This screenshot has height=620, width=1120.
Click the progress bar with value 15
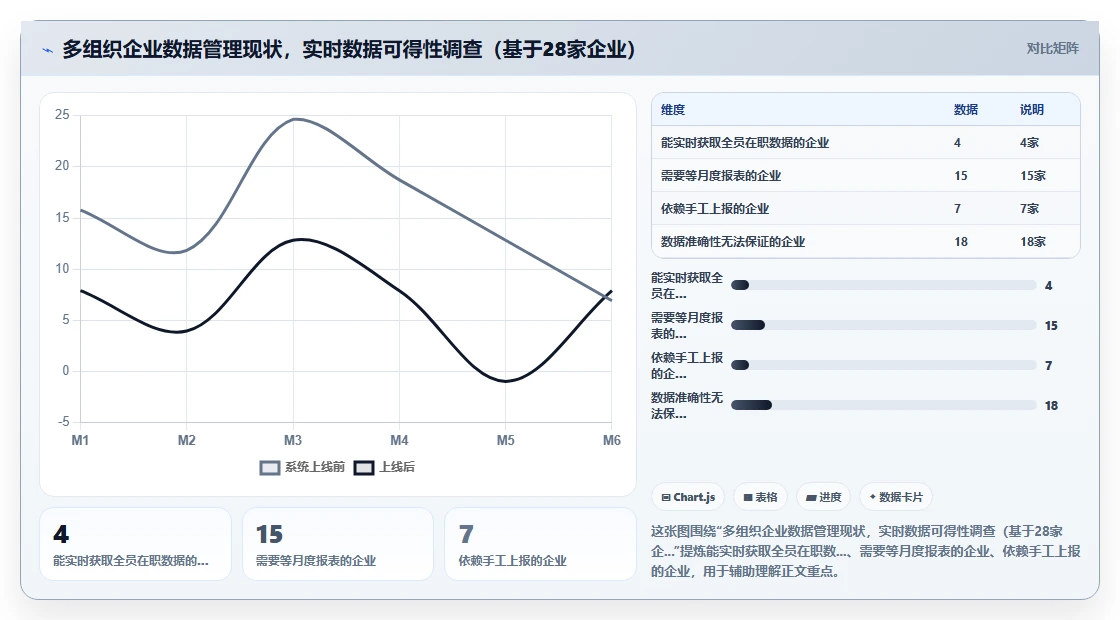[x=884, y=326]
